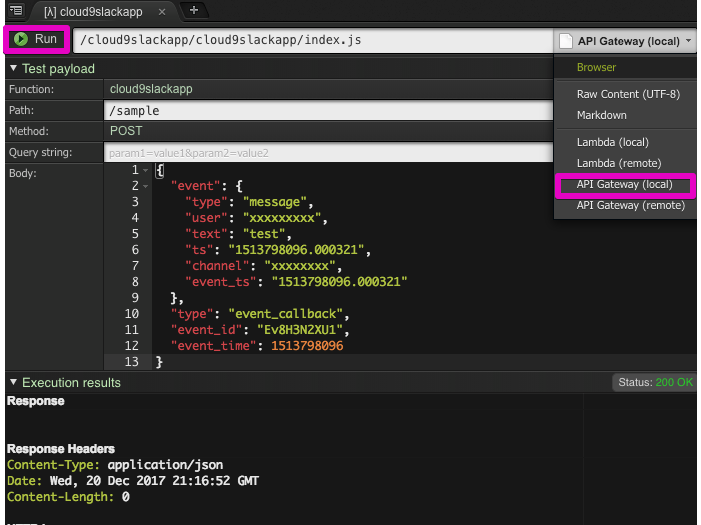Click the Path field containing /sample
The image size is (701, 525).
pyautogui.click(x=329, y=110)
